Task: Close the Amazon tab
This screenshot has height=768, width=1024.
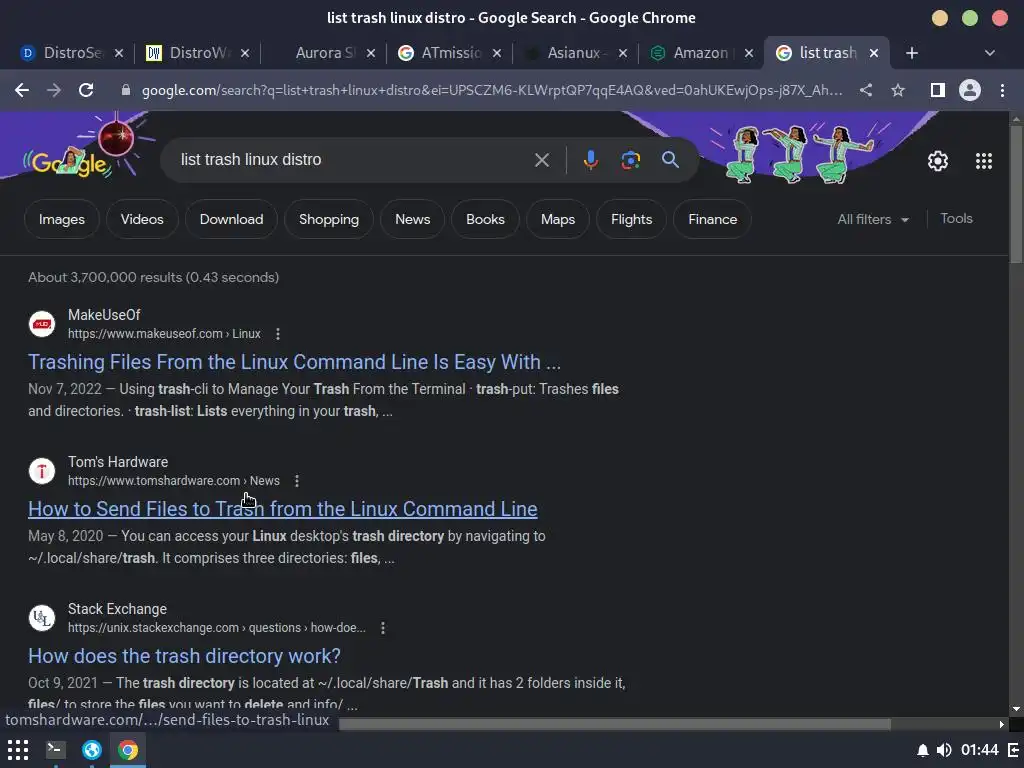Action: tap(749, 53)
